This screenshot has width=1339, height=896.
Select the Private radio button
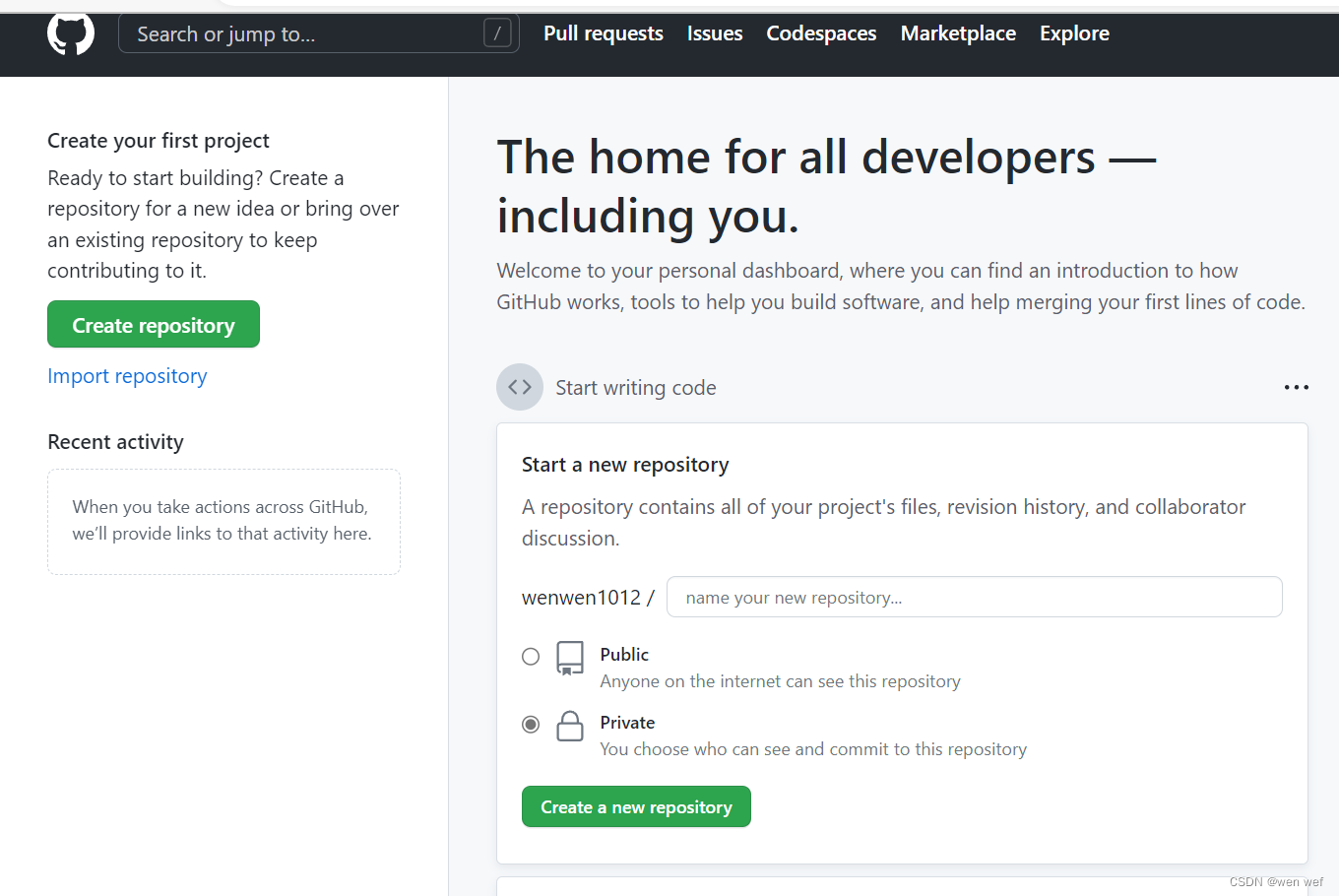coord(531,725)
